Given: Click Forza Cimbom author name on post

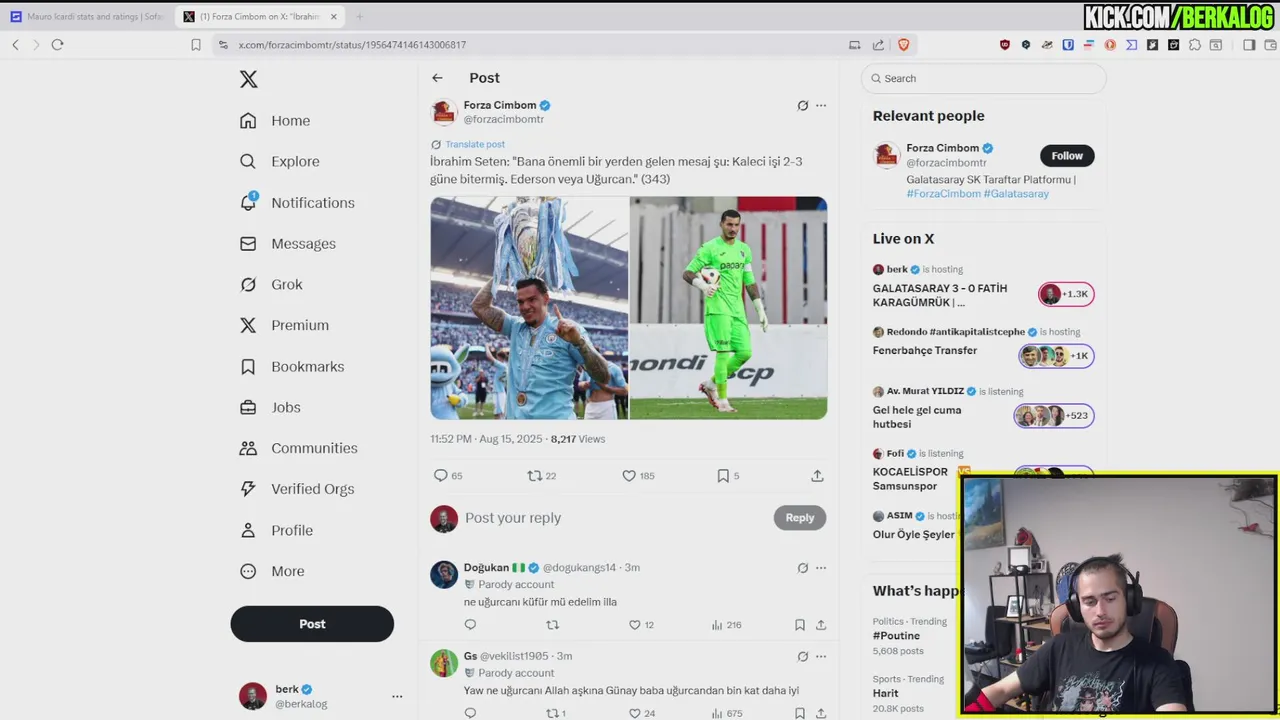Looking at the screenshot, I should (500, 105).
